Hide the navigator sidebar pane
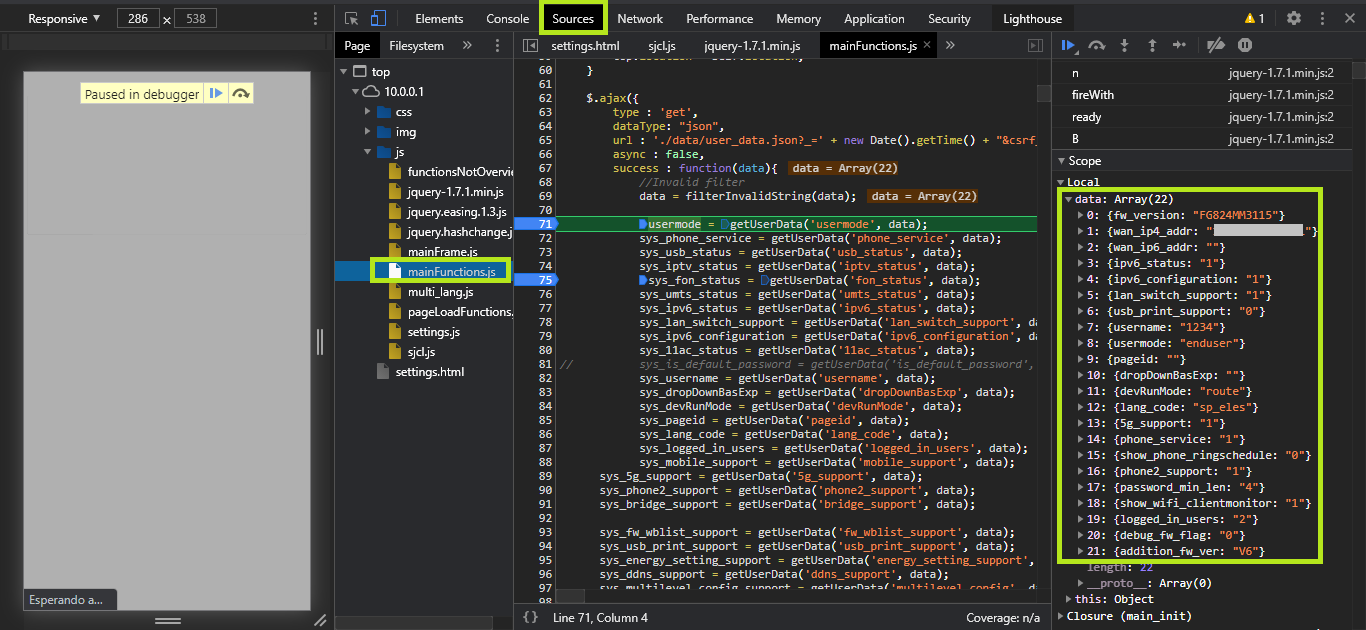 [530, 46]
